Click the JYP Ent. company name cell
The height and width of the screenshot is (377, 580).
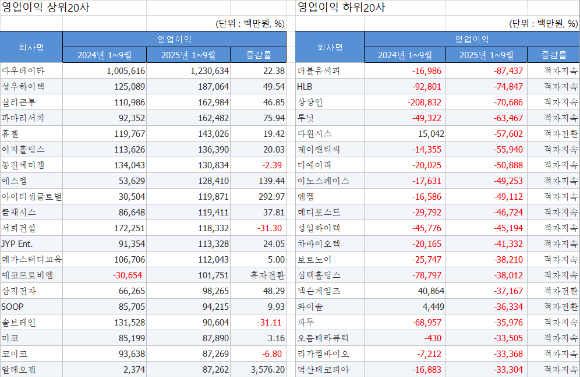pyautogui.click(x=31, y=244)
